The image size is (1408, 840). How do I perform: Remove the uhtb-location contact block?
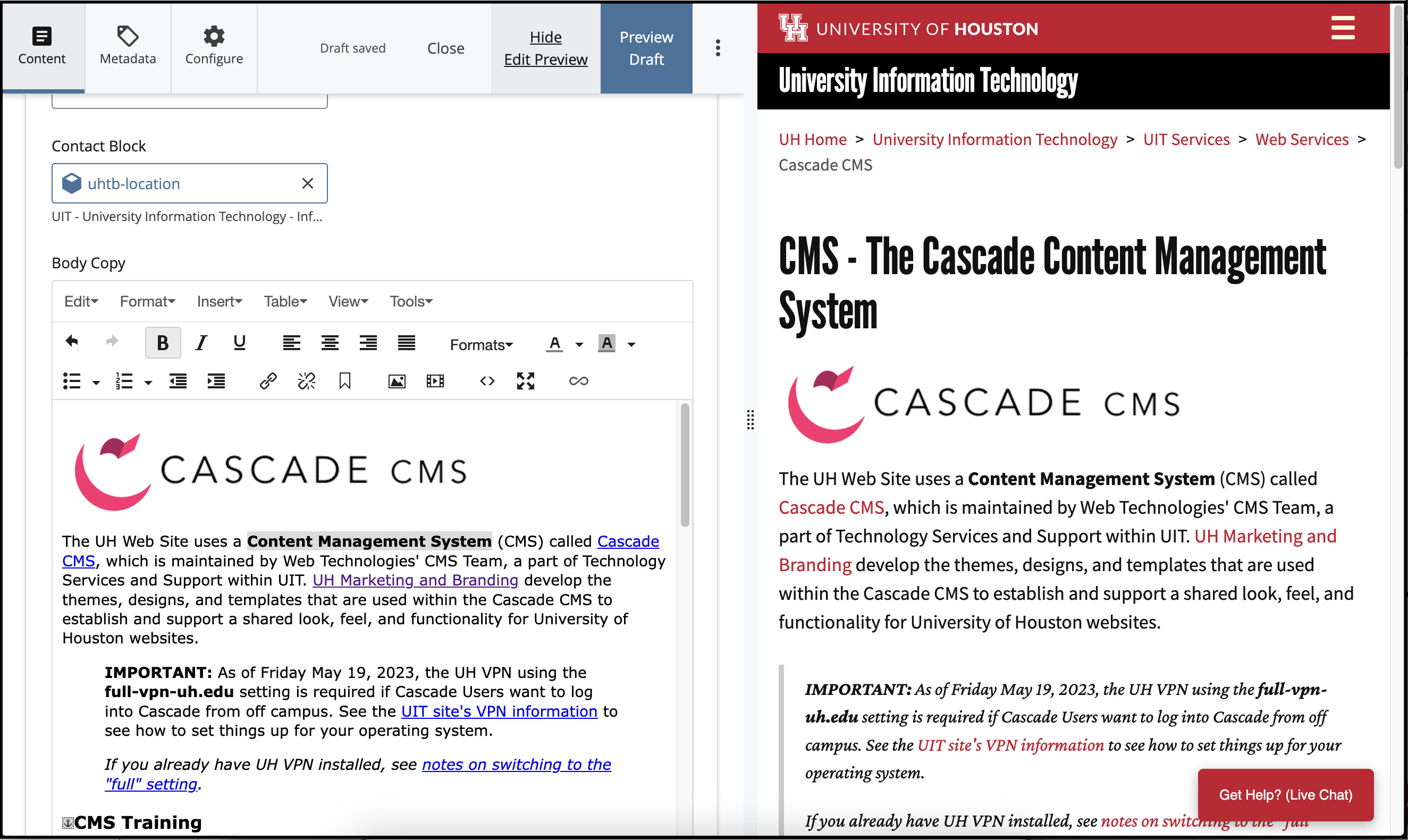pyautogui.click(x=307, y=183)
